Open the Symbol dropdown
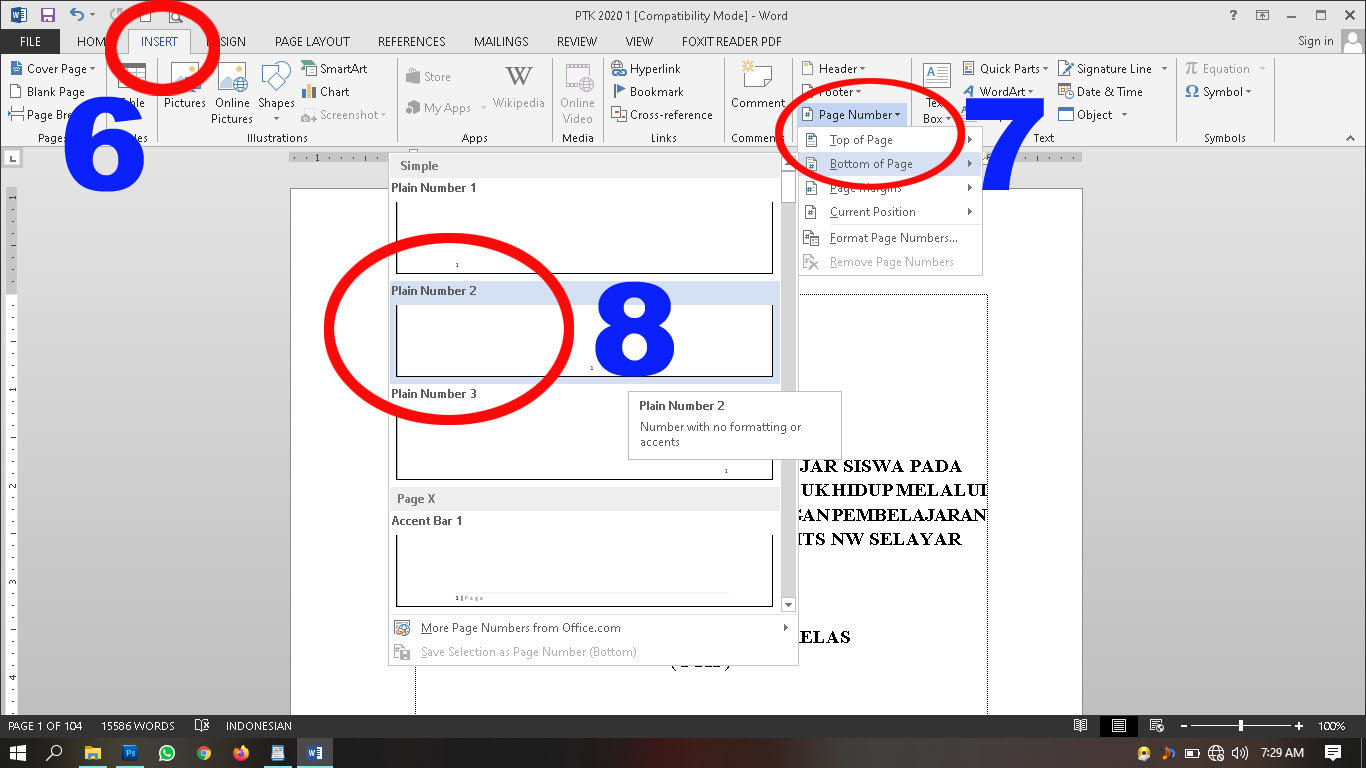 tap(1221, 91)
